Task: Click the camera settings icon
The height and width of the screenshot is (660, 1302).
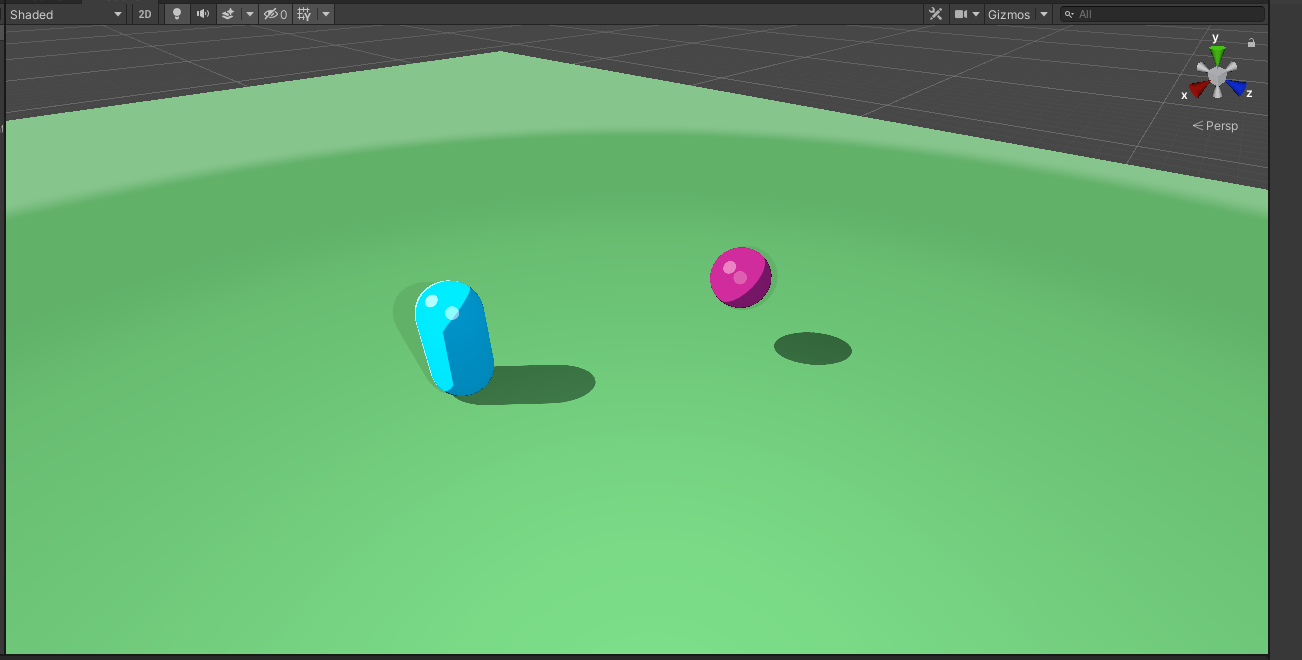Action: [x=961, y=14]
